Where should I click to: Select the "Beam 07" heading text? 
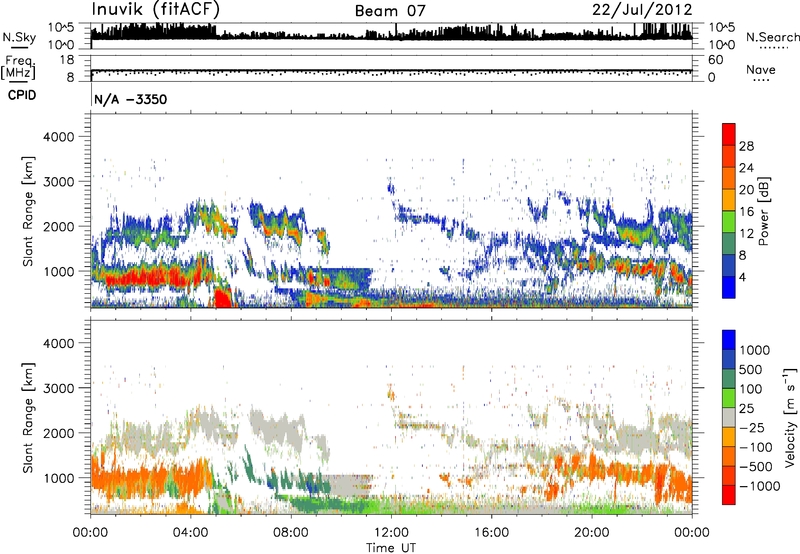390,11
